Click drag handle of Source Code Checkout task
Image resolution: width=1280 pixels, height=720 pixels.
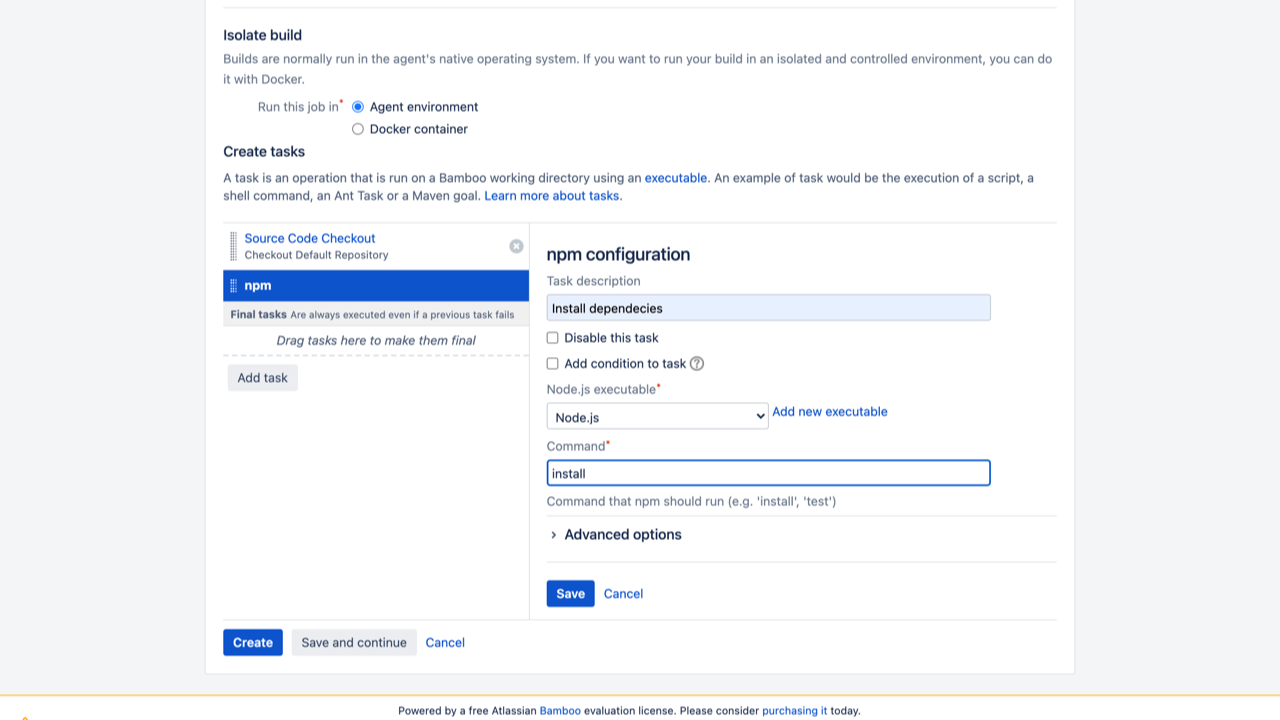coord(234,246)
